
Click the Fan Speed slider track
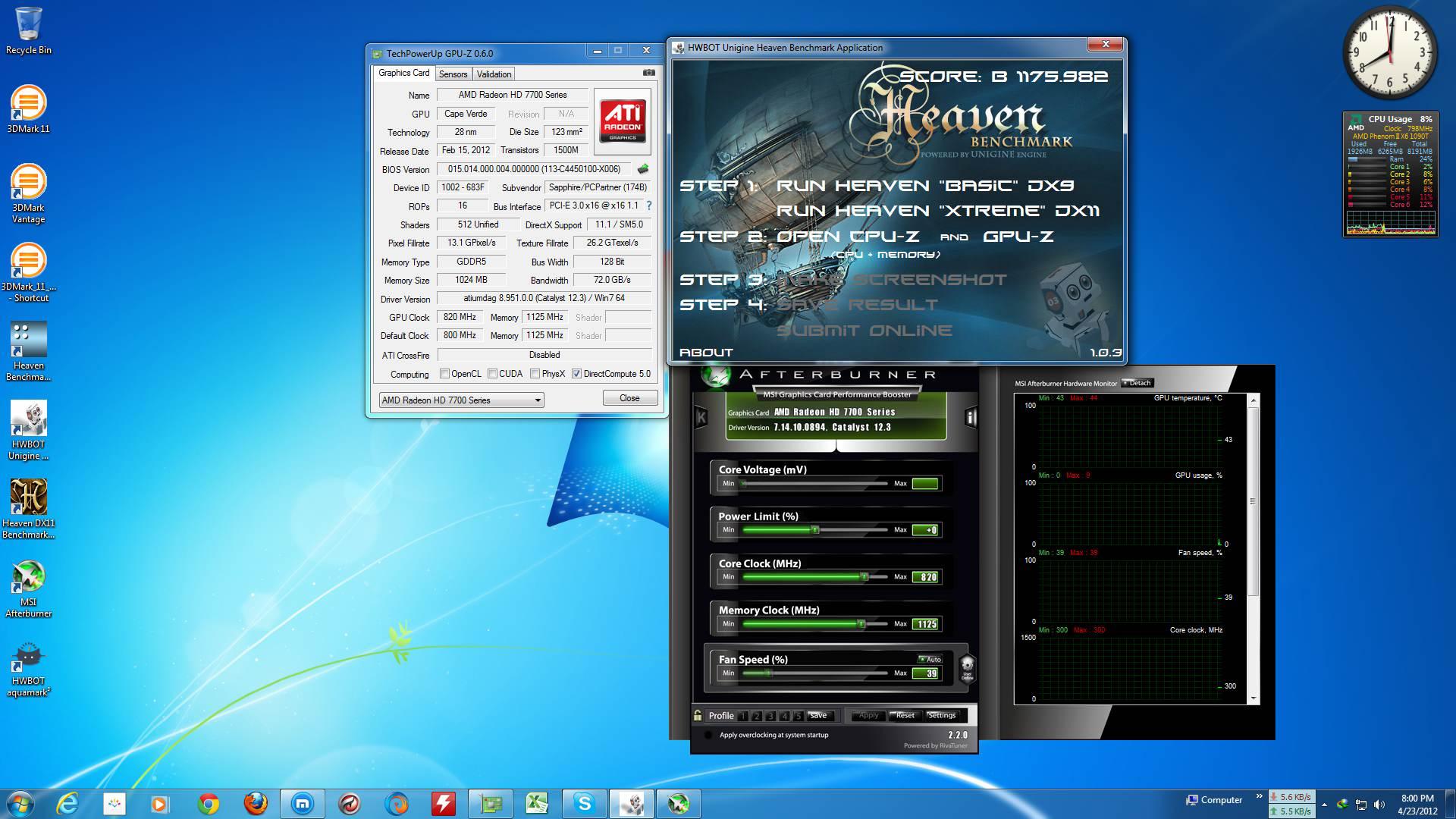[x=815, y=673]
